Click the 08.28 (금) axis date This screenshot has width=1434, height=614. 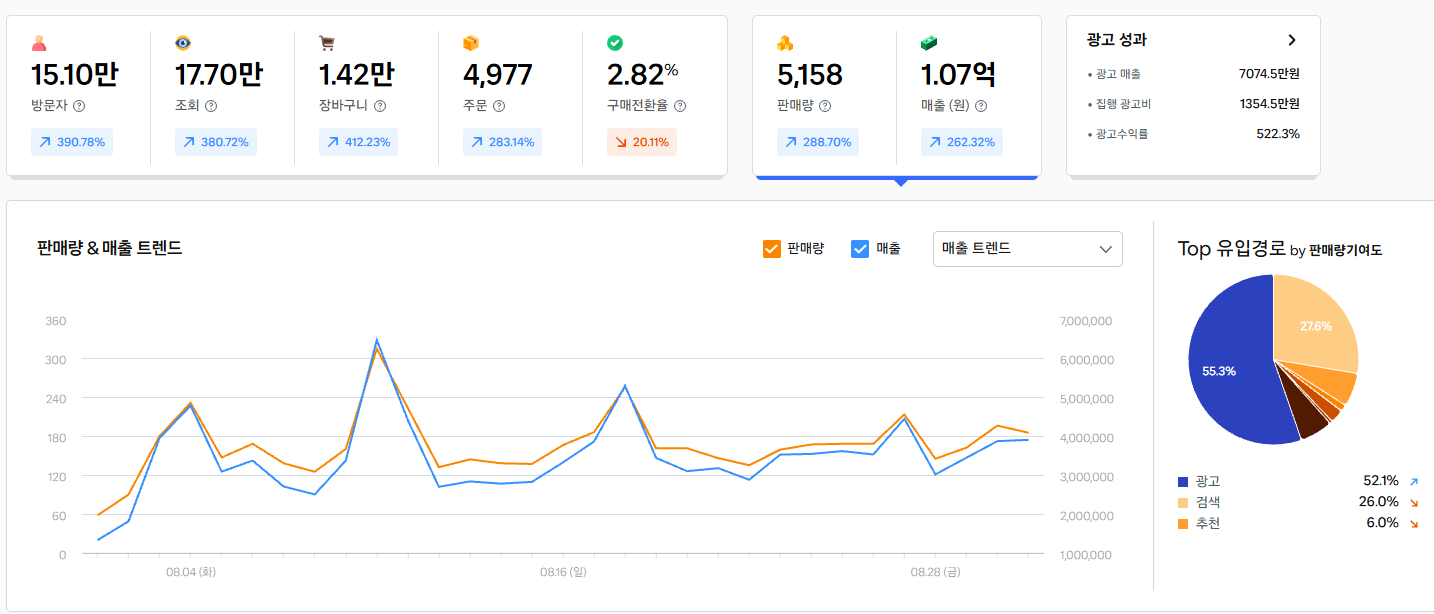pyautogui.click(x=935, y=573)
